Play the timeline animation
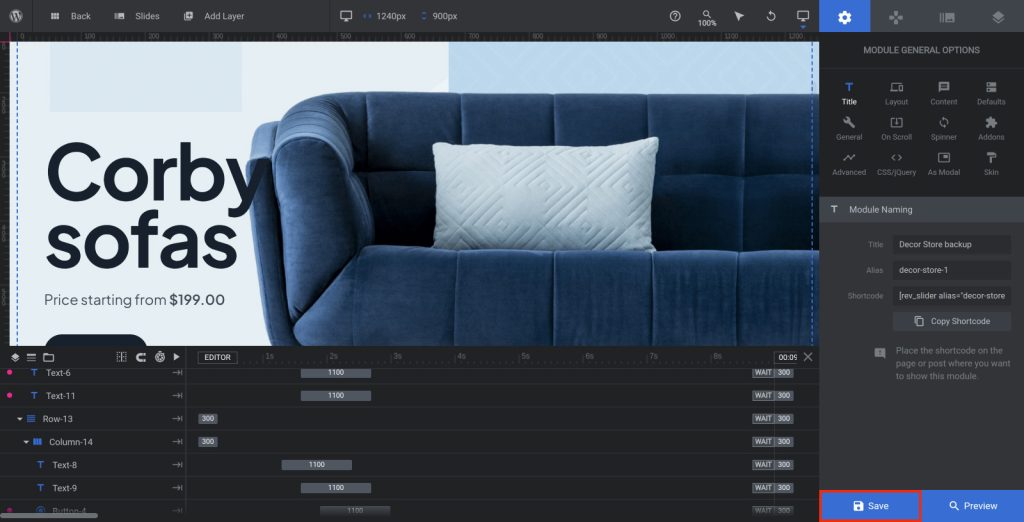 pyautogui.click(x=176, y=357)
